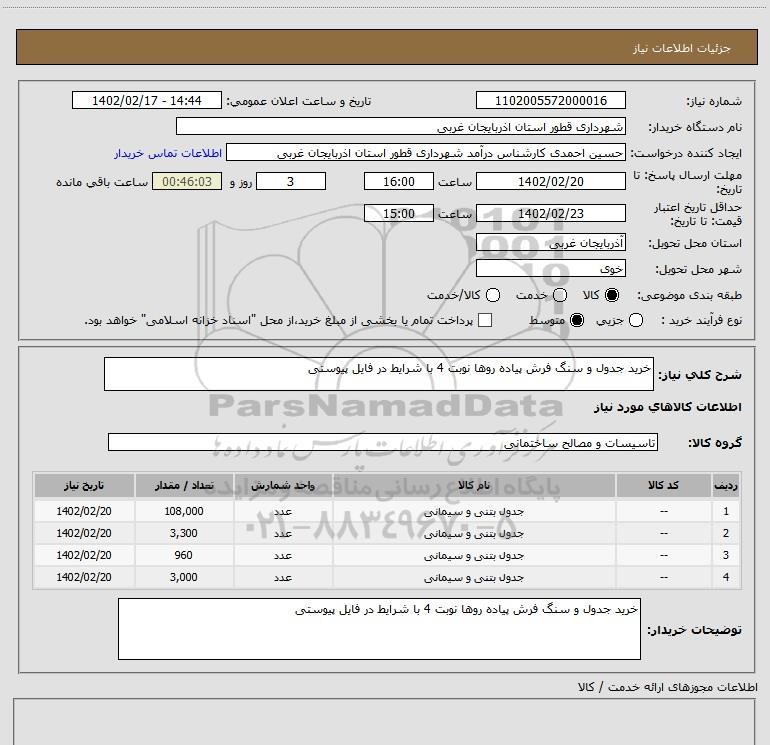Click the buyer organization name field
Image resolution: width=770 pixels, height=745 pixels.
coord(401,127)
